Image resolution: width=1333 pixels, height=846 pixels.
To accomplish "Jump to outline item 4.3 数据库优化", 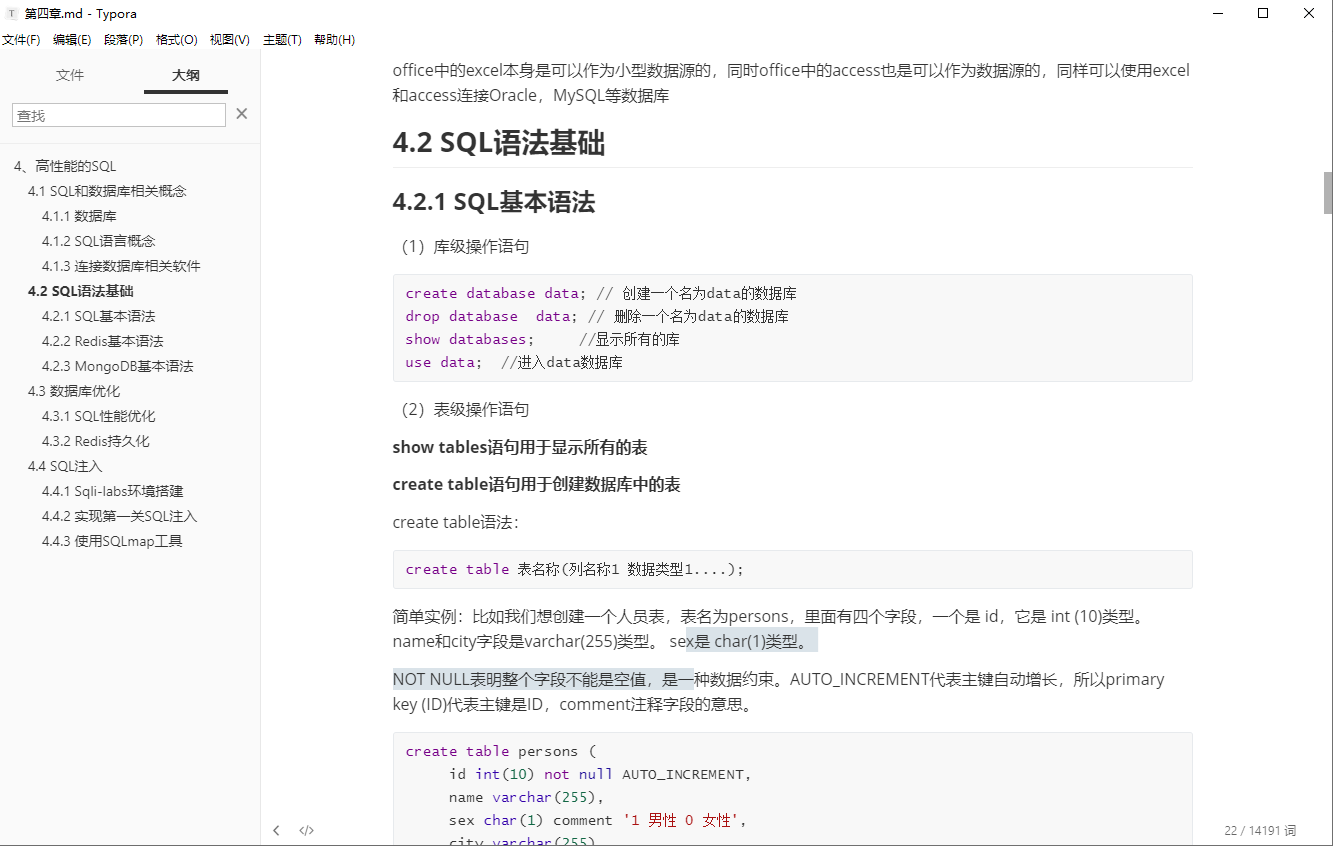I will [x=74, y=391].
